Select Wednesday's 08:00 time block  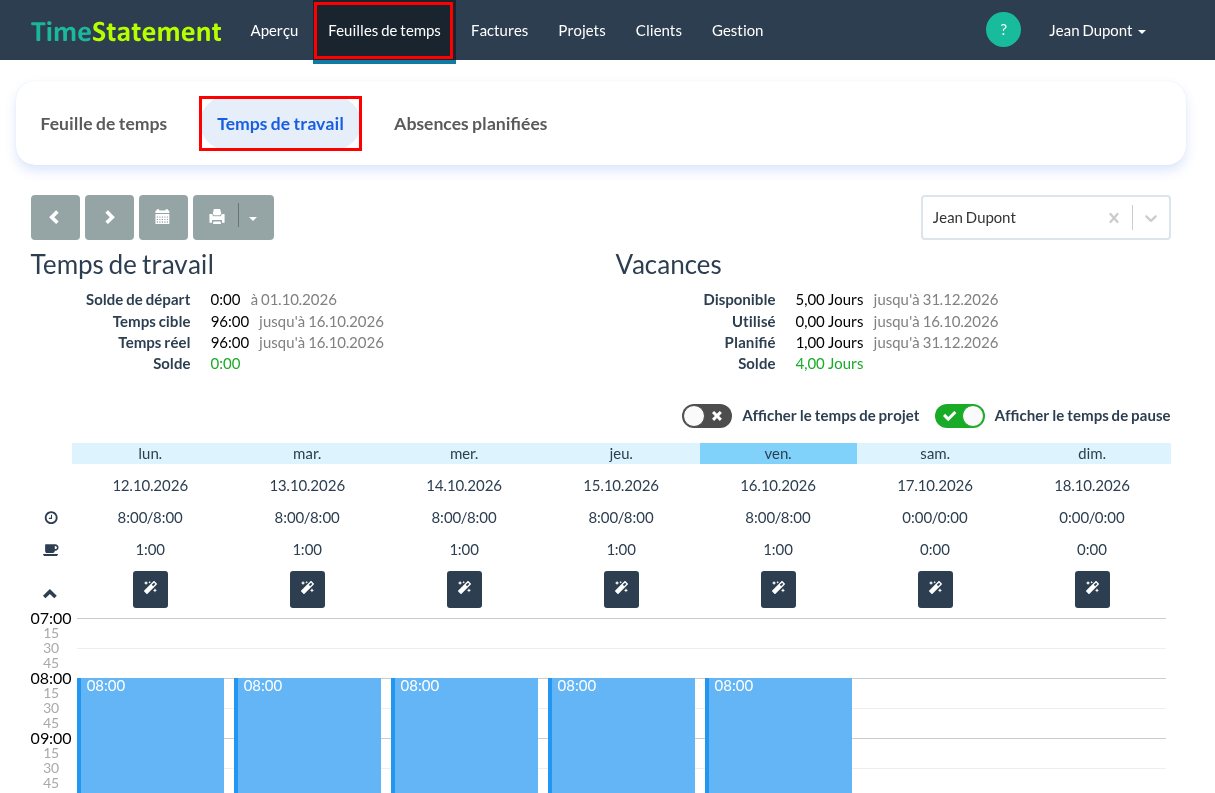(x=465, y=735)
